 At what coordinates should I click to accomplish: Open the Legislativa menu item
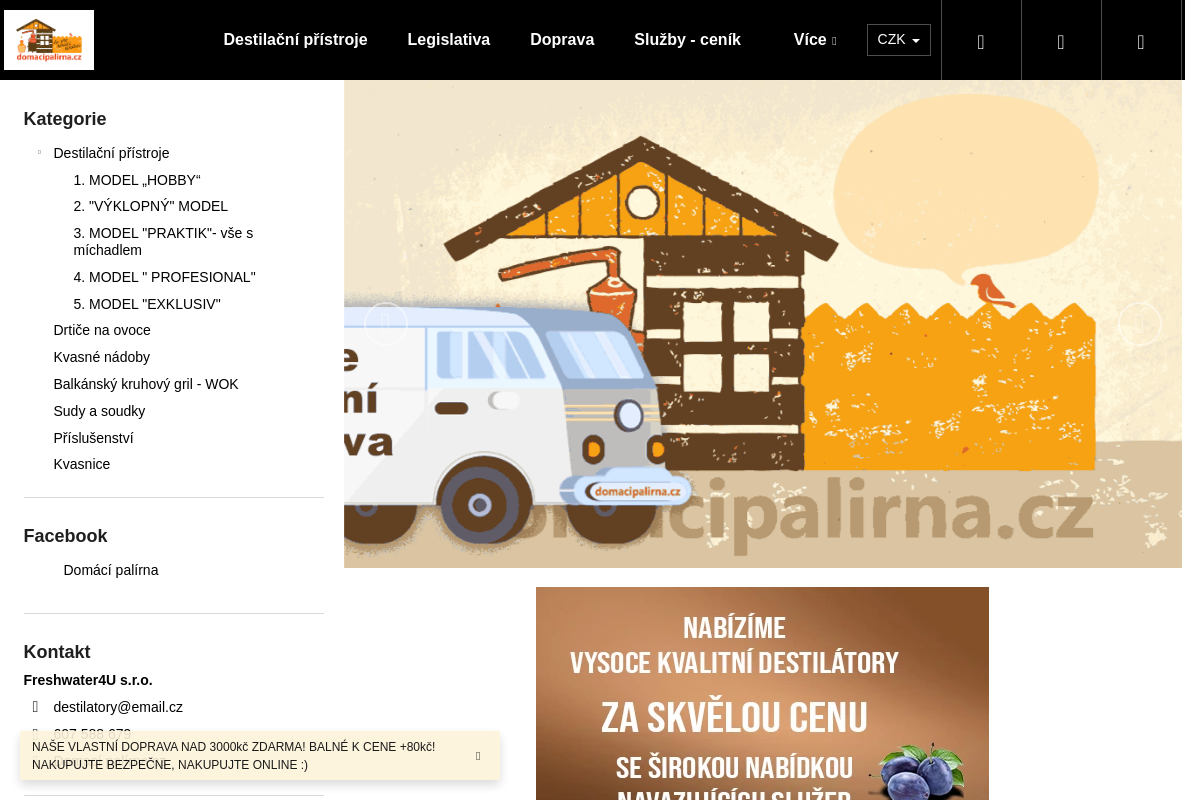449,40
